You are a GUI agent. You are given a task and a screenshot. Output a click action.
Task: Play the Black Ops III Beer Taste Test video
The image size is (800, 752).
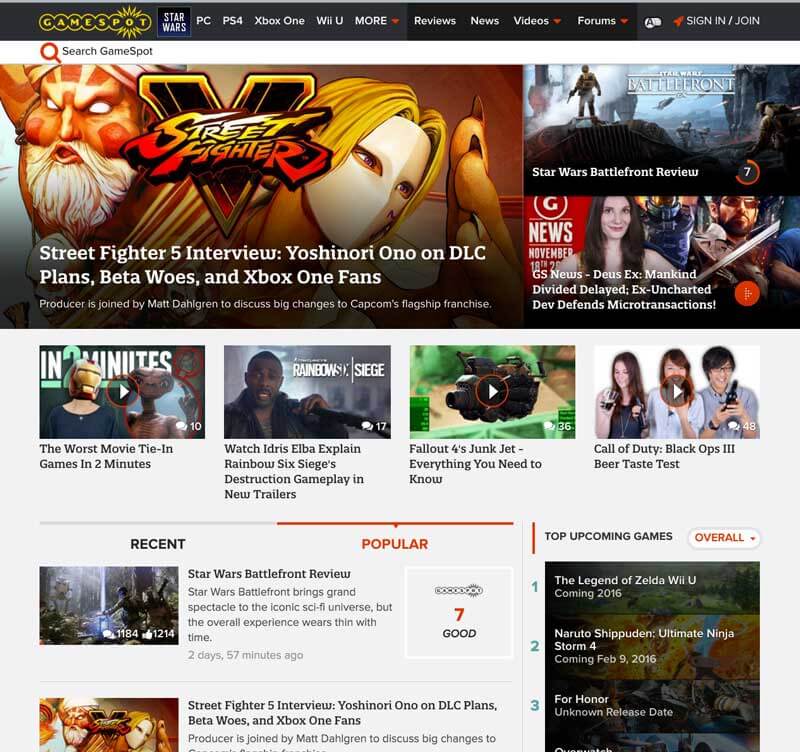pos(678,390)
